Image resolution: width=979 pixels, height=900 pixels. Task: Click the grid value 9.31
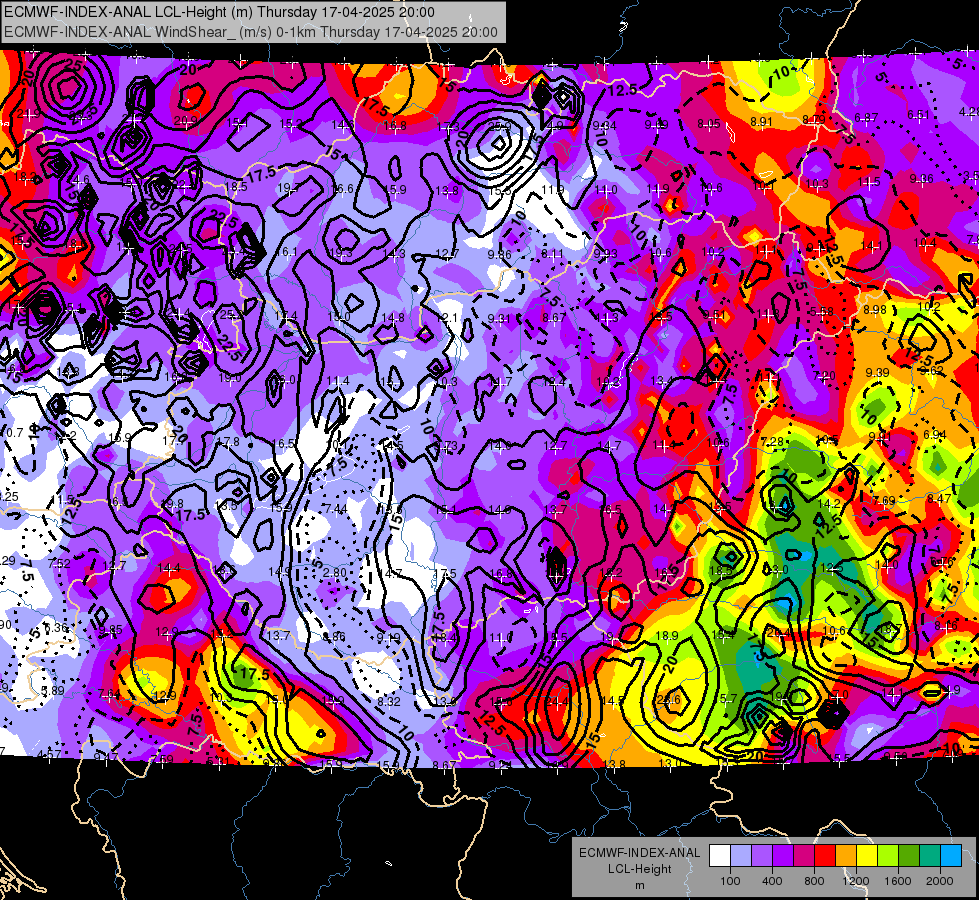pos(499,319)
